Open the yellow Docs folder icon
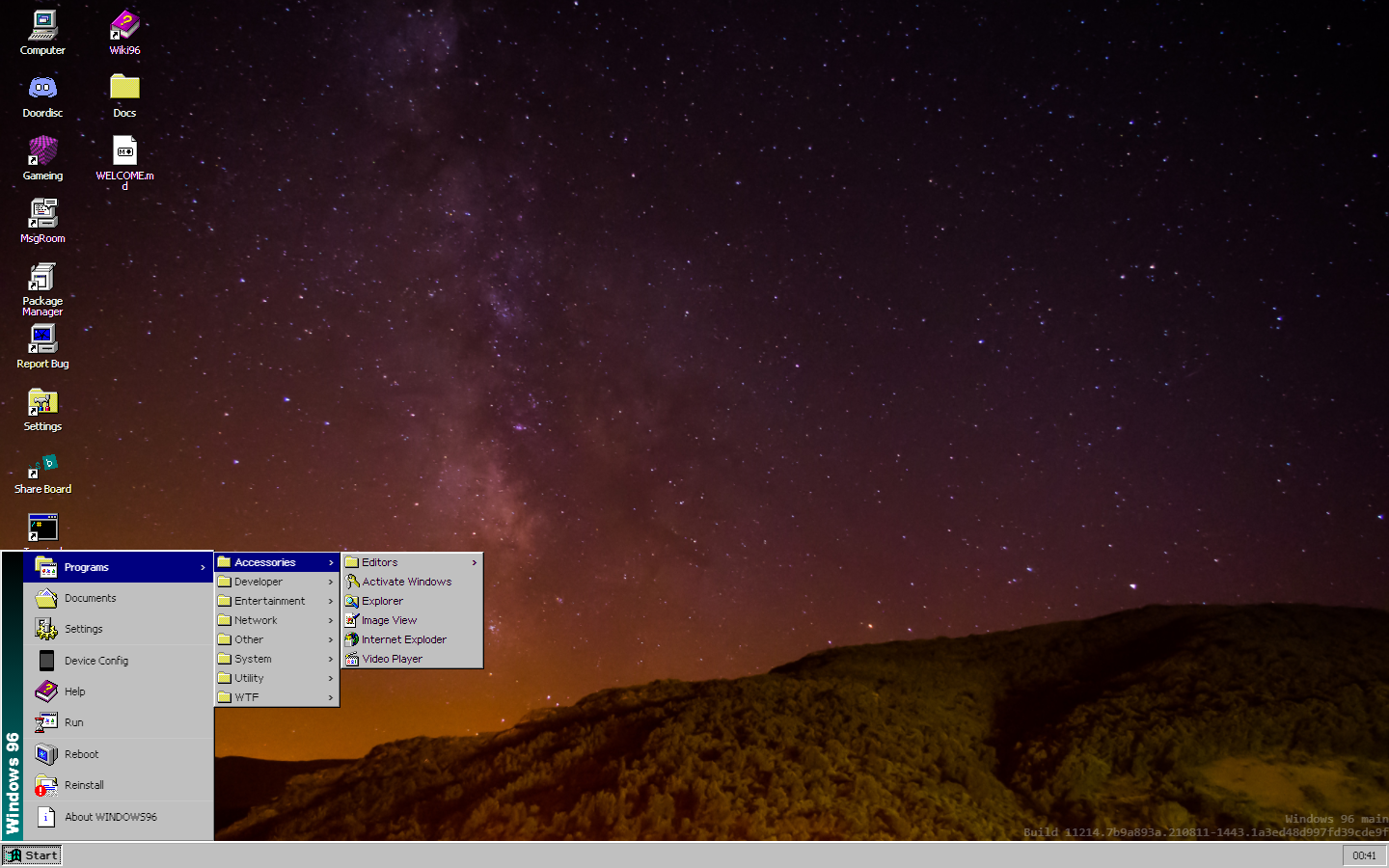 coord(124,88)
